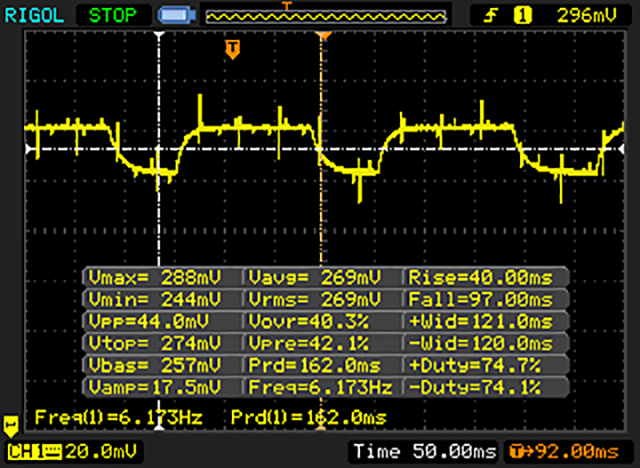Click the Vbas= 257mV measurement
This screenshot has width=640, height=468.
(x=155, y=365)
